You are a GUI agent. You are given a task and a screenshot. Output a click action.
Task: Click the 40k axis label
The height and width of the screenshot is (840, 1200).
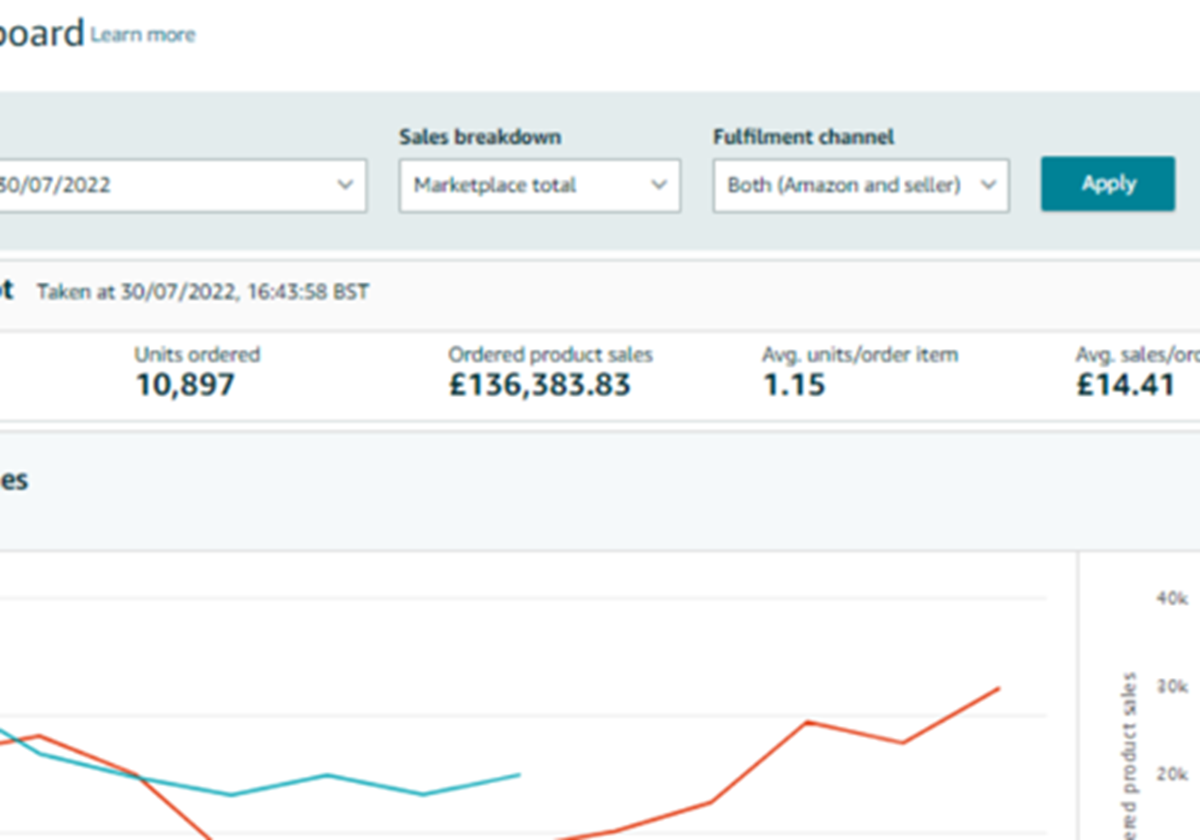[1172, 598]
